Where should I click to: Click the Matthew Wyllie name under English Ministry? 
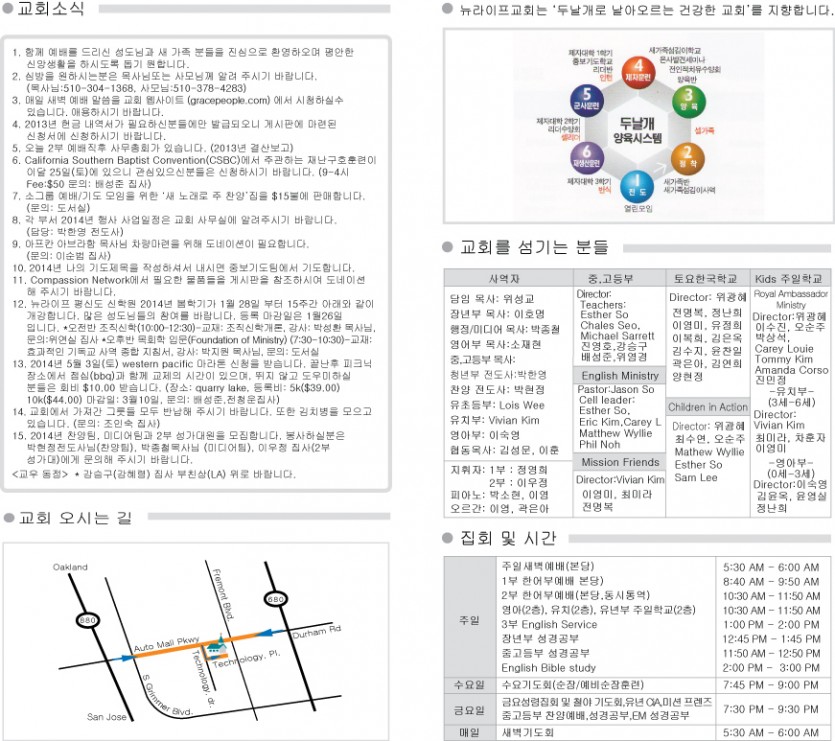point(616,433)
